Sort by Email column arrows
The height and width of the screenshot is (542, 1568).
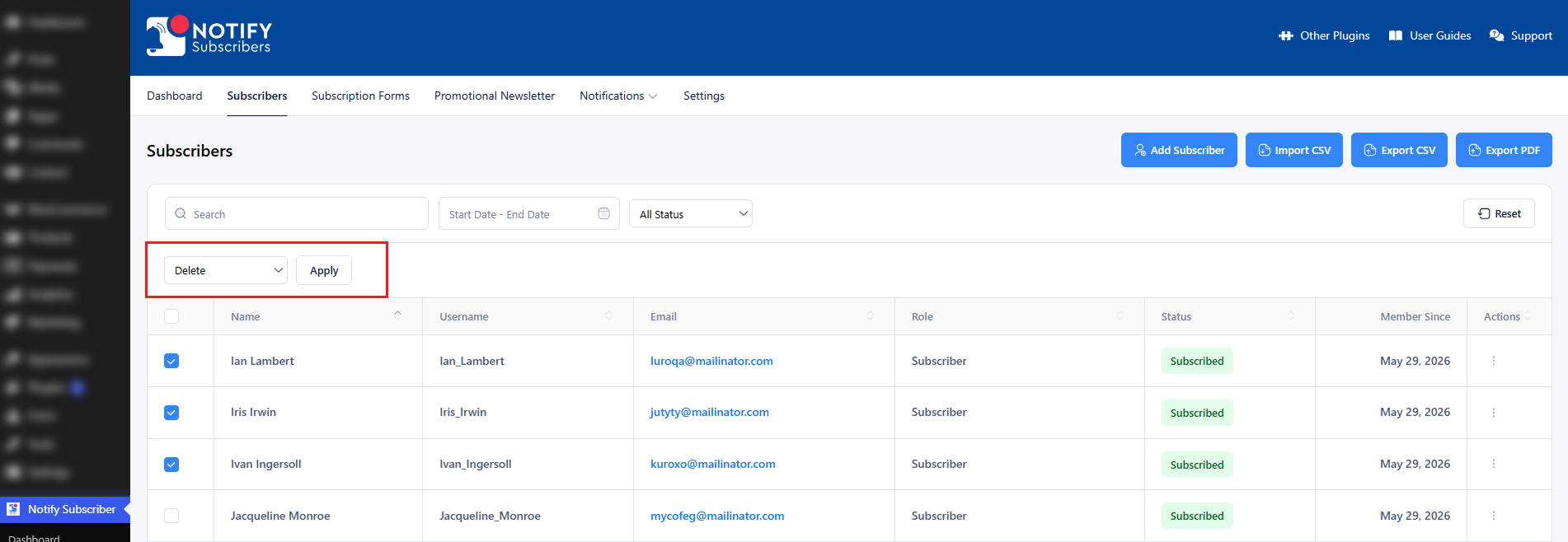pos(871,316)
